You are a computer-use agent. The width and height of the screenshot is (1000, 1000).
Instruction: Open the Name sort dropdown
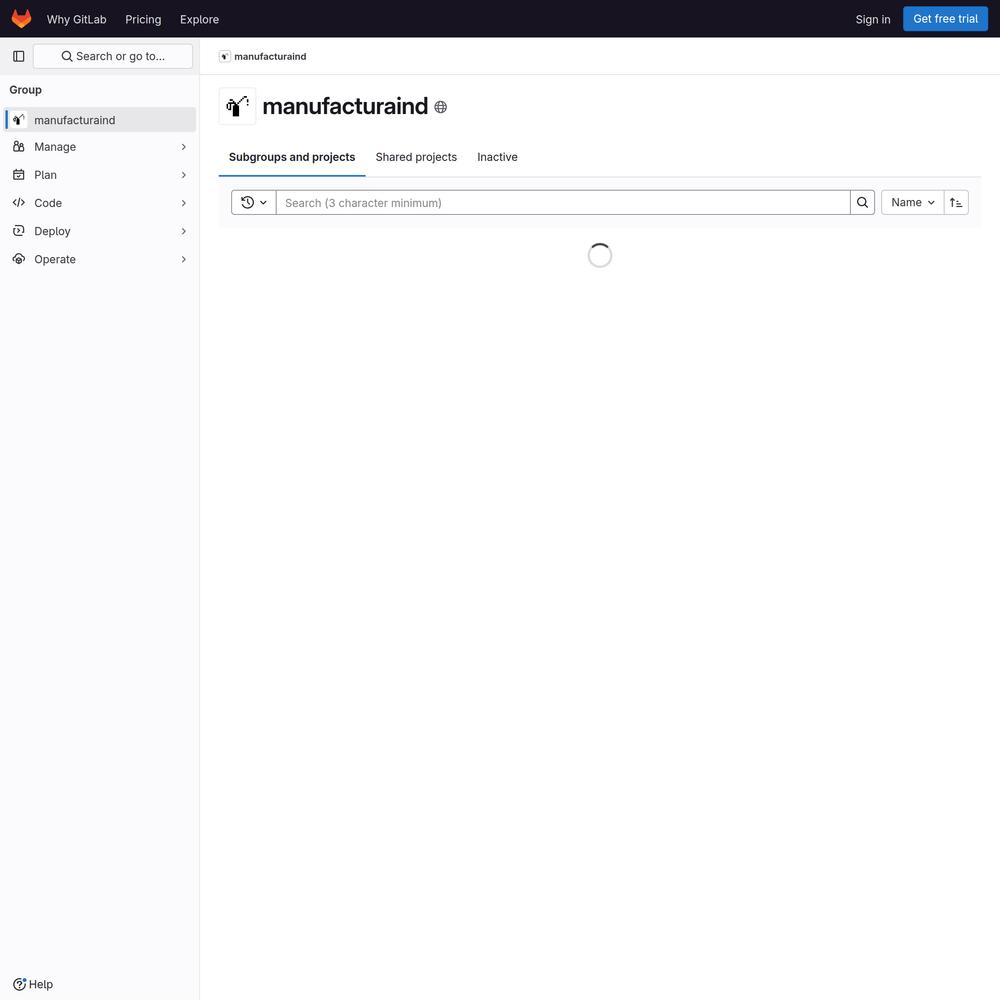(913, 203)
